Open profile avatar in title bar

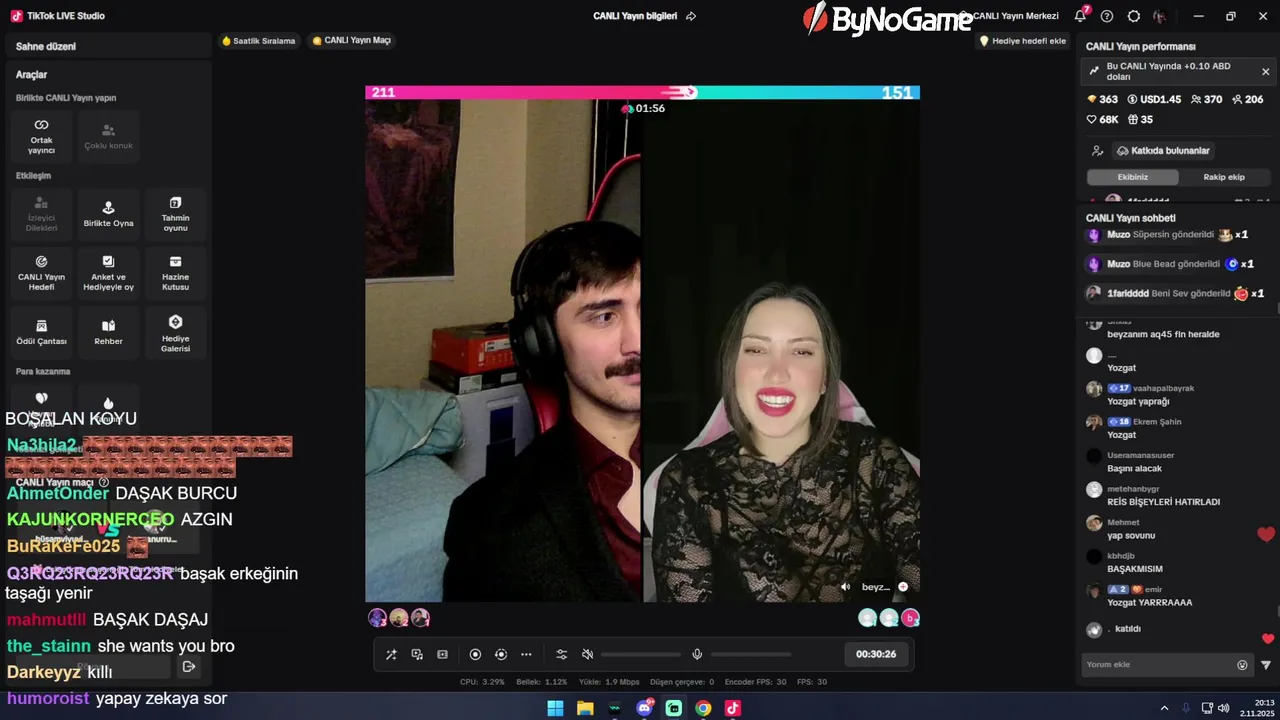1160,16
